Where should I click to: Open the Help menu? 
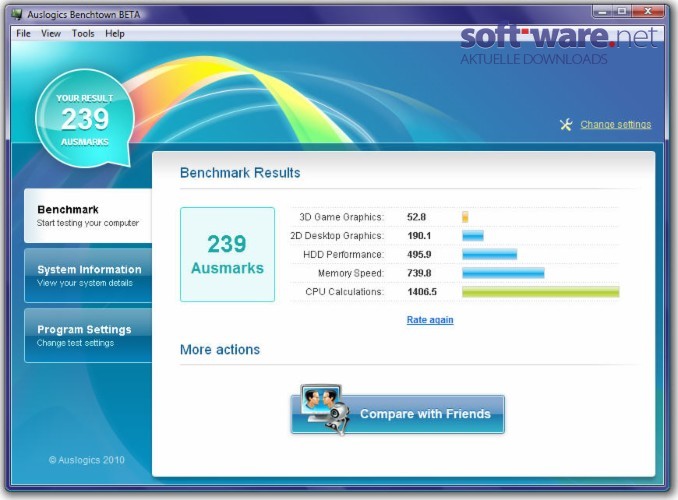pyautogui.click(x=115, y=33)
